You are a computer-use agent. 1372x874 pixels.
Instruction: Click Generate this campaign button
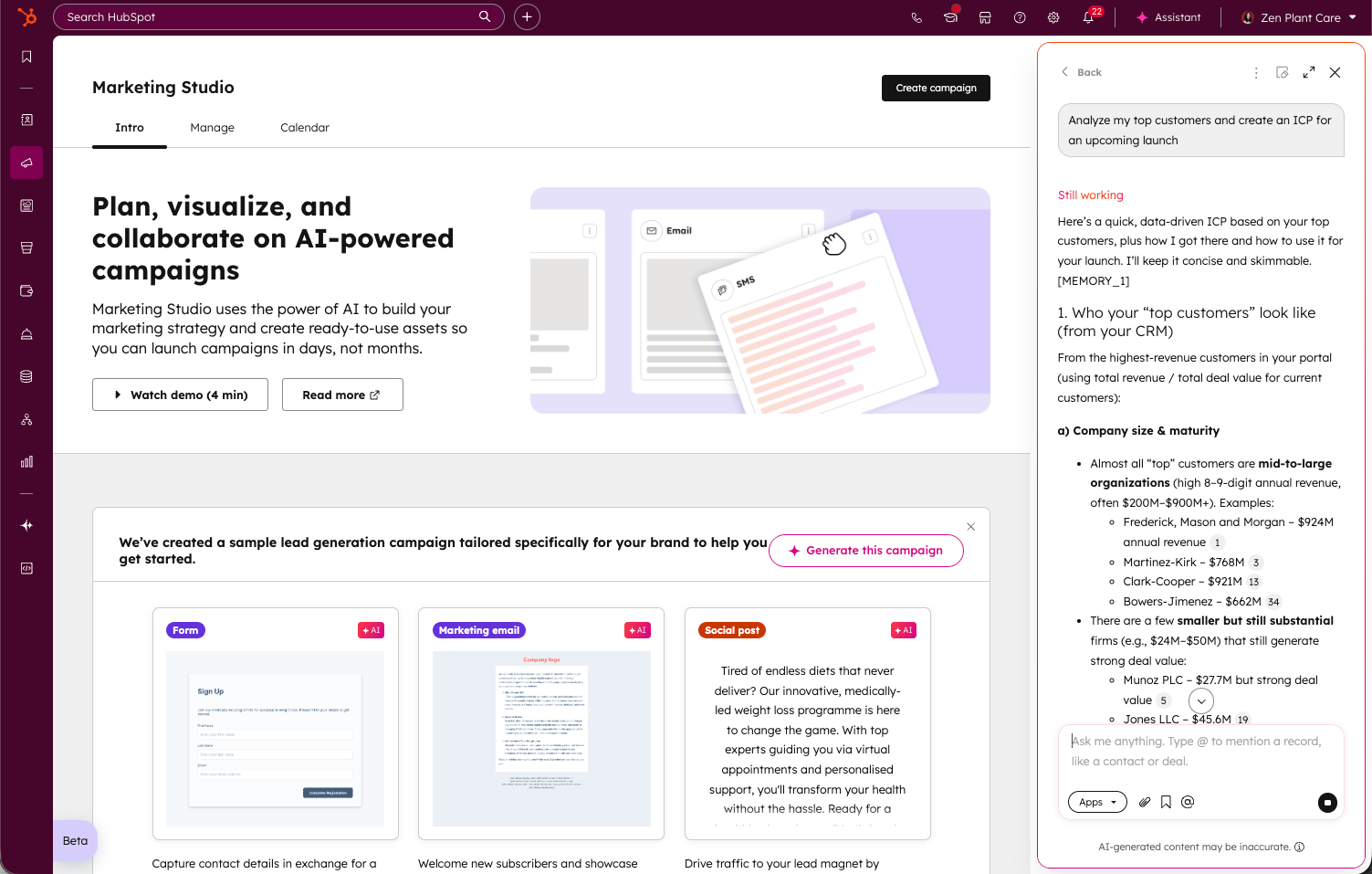point(865,551)
